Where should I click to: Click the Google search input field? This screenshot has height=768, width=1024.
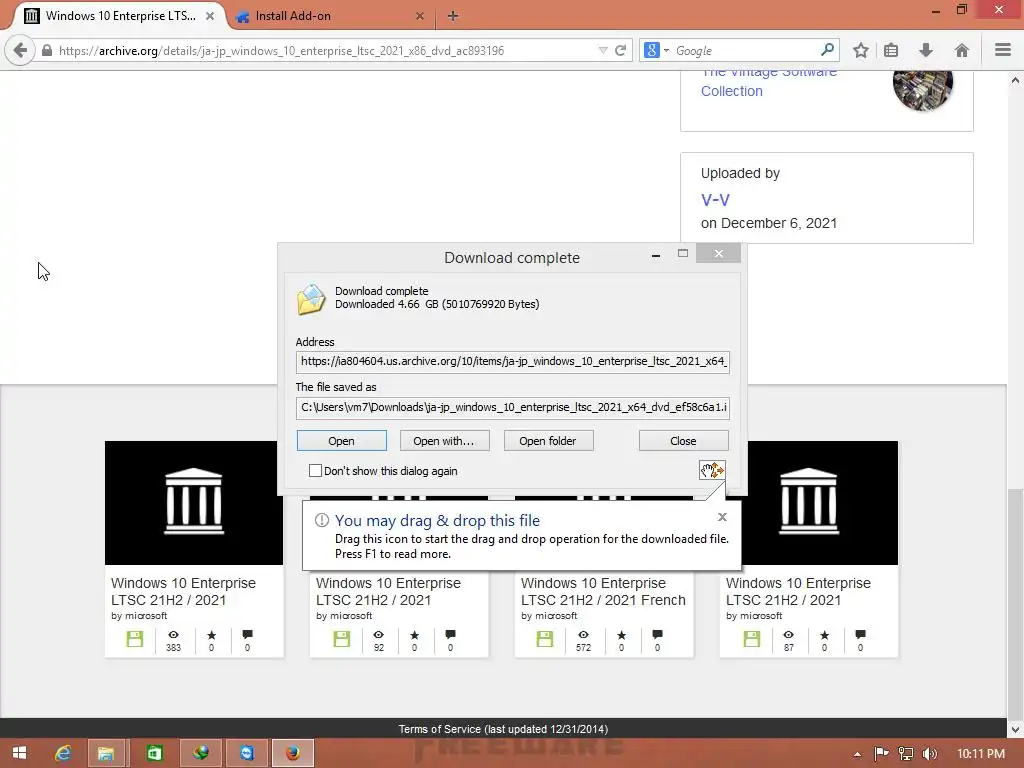click(744, 50)
